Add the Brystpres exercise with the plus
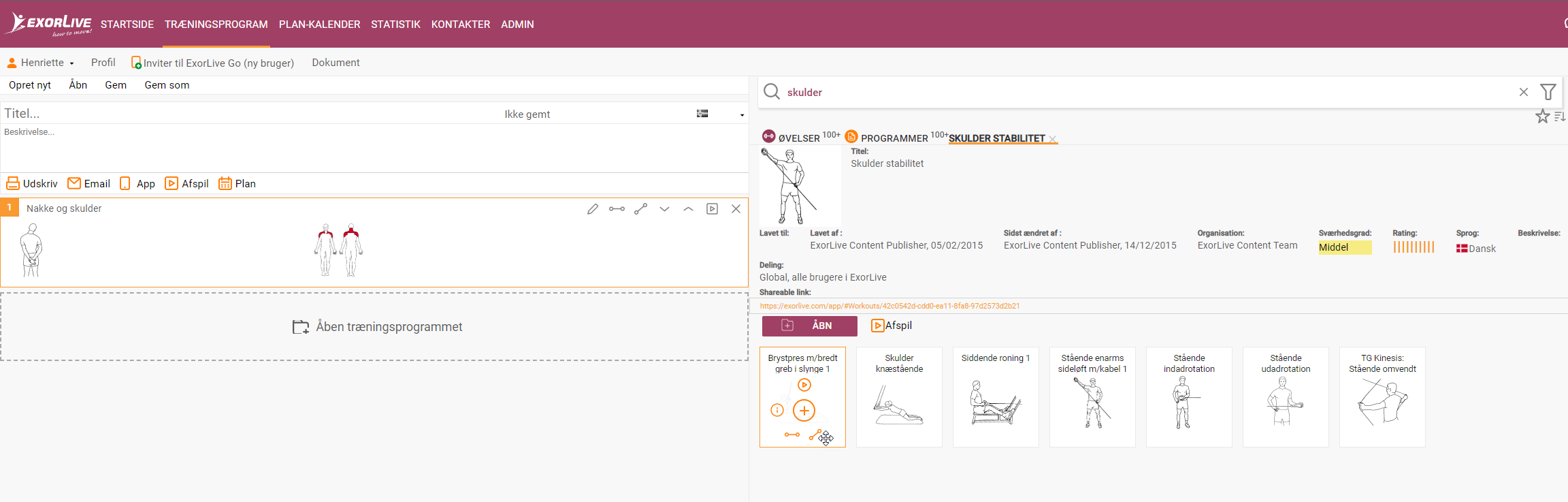The height and width of the screenshot is (502, 1568). [x=804, y=410]
